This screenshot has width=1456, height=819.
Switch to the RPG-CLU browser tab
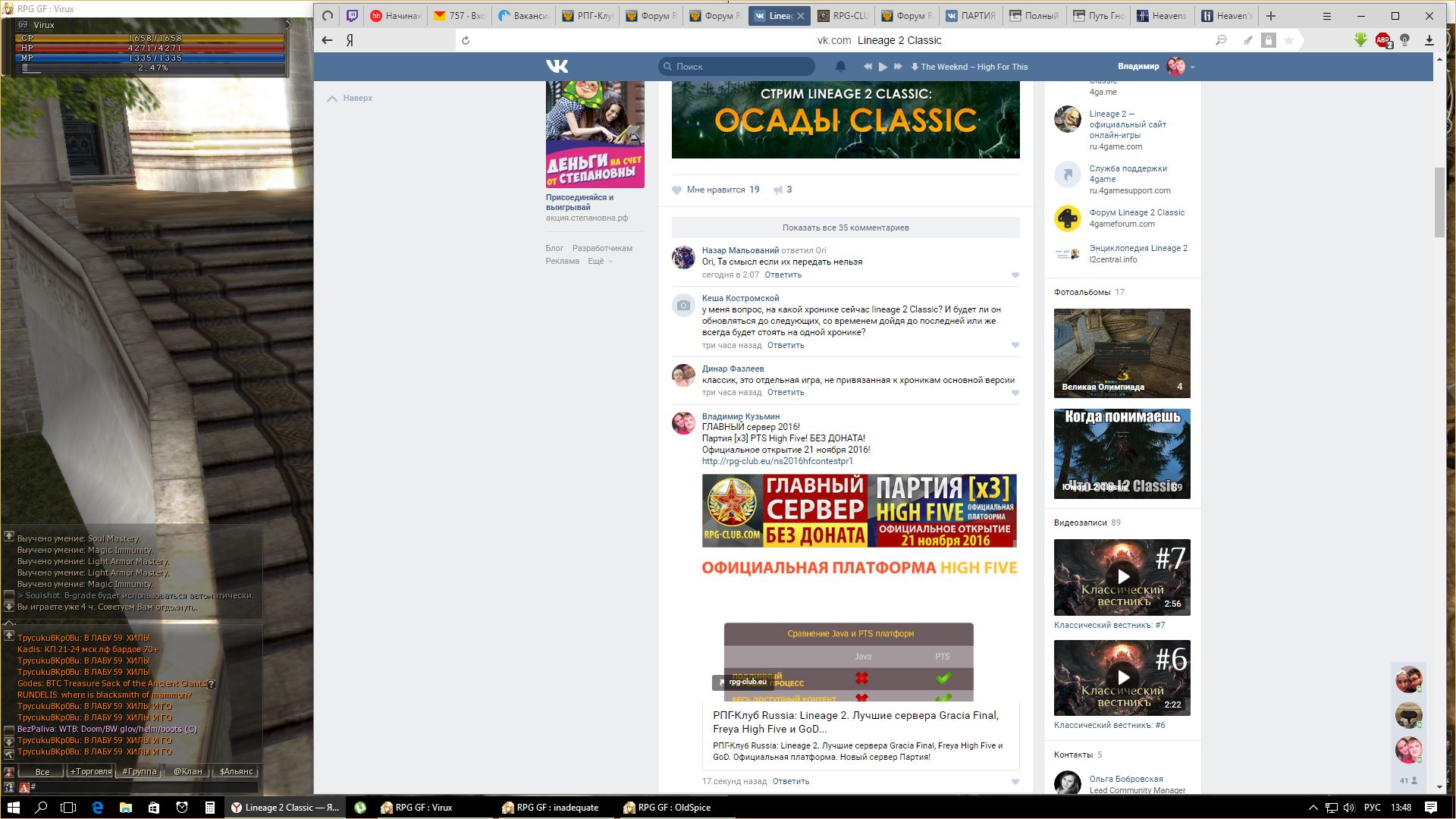point(843,15)
